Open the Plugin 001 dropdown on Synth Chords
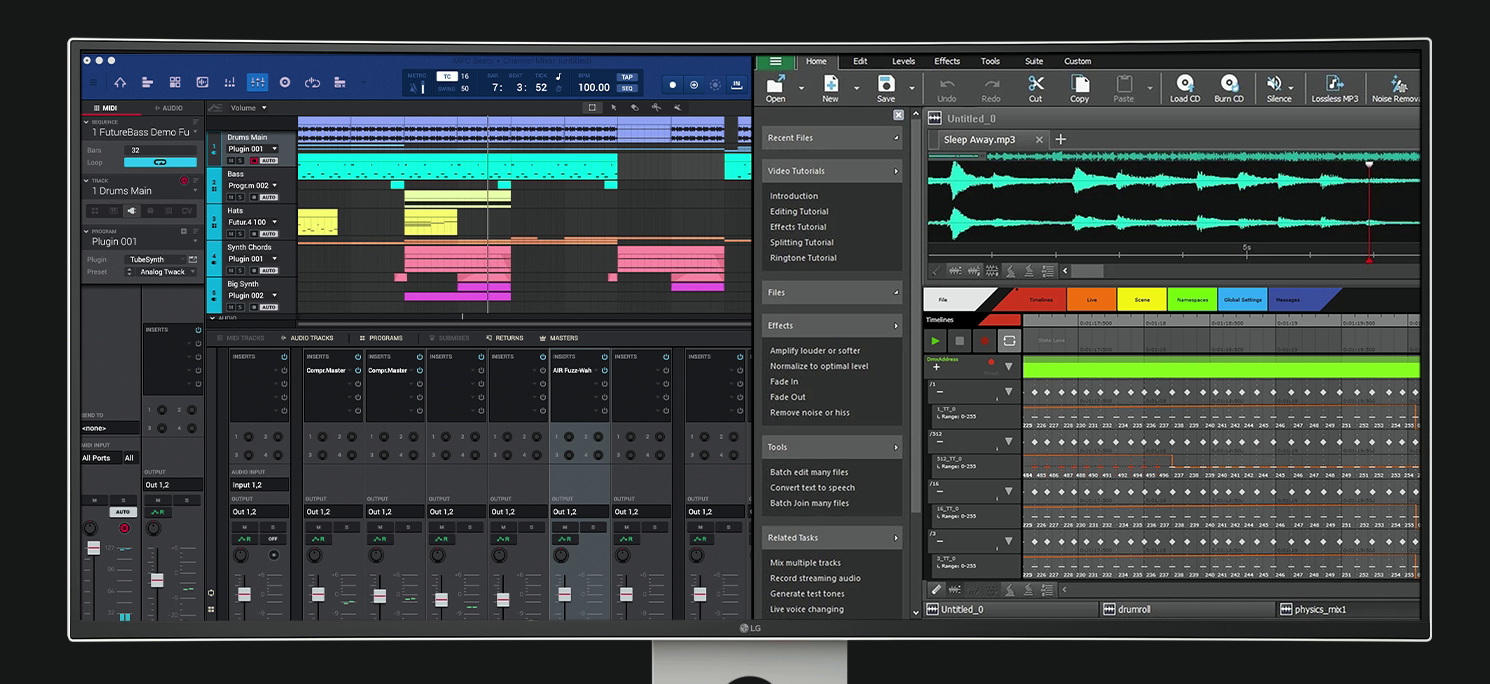Image resolution: width=1490 pixels, height=684 pixels. click(x=252, y=259)
